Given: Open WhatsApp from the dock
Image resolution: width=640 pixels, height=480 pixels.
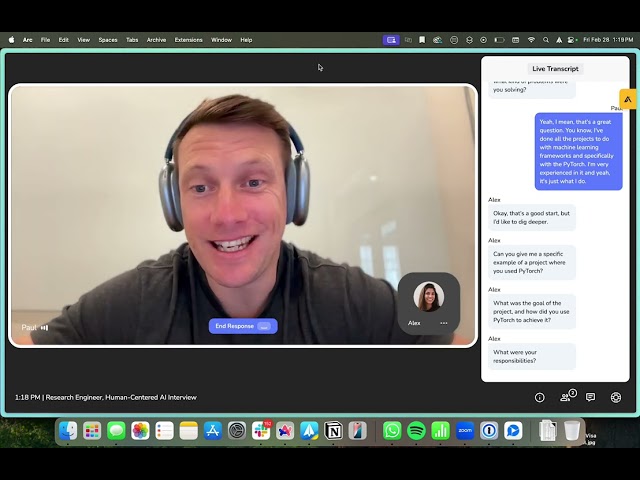Looking at the screenshot, I should (392, 431).
